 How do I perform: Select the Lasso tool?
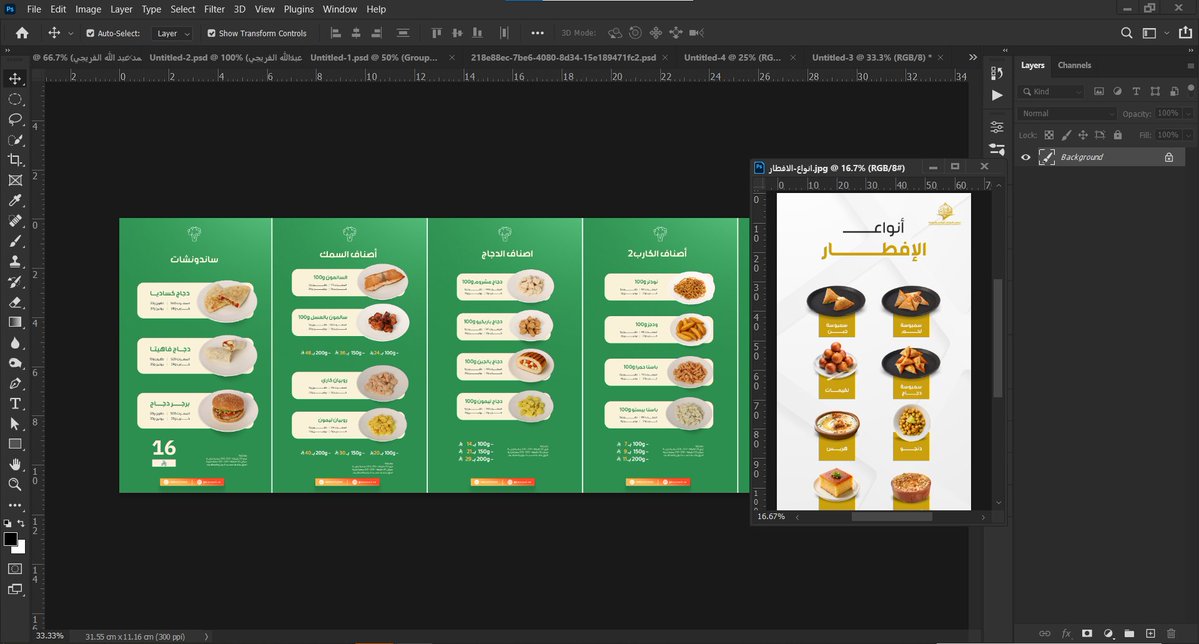click(15, 119)
